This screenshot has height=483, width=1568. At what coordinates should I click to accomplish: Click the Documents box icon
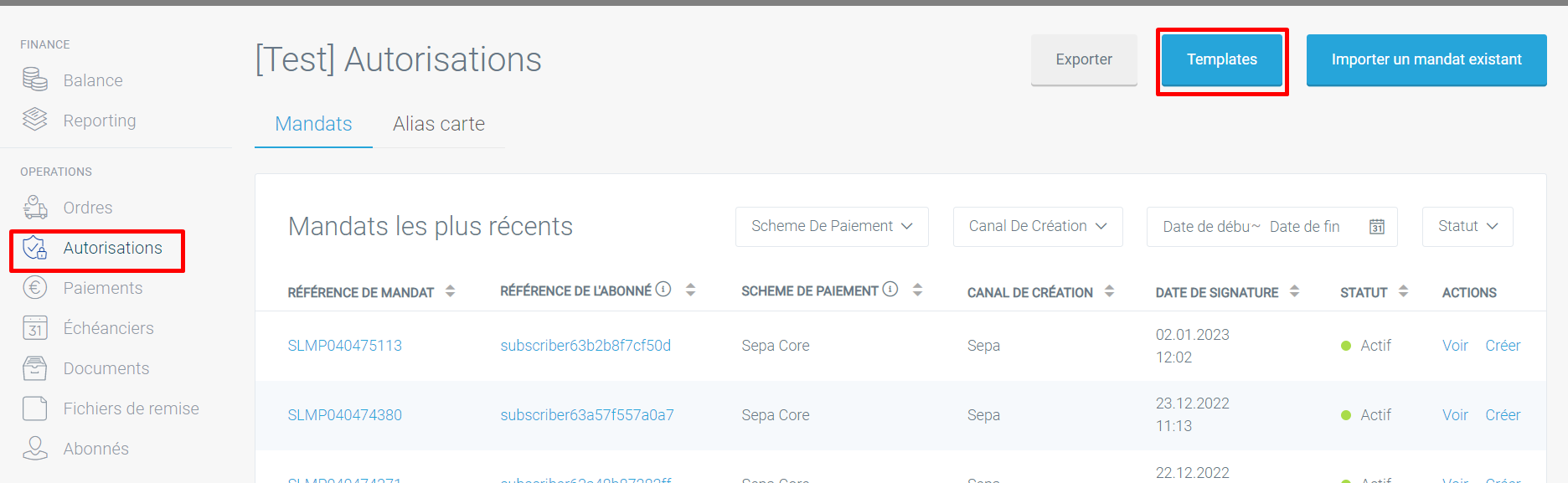pos(35,367)
